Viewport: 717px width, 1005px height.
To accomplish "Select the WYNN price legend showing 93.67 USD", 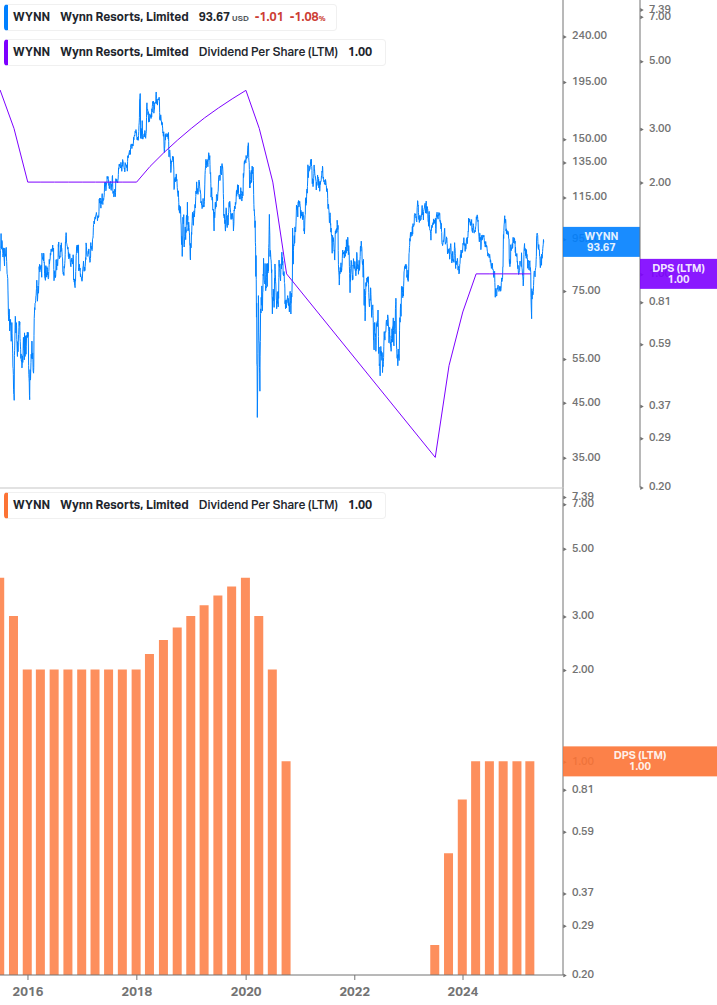I will pyautogui.click(x=170, y=17).
